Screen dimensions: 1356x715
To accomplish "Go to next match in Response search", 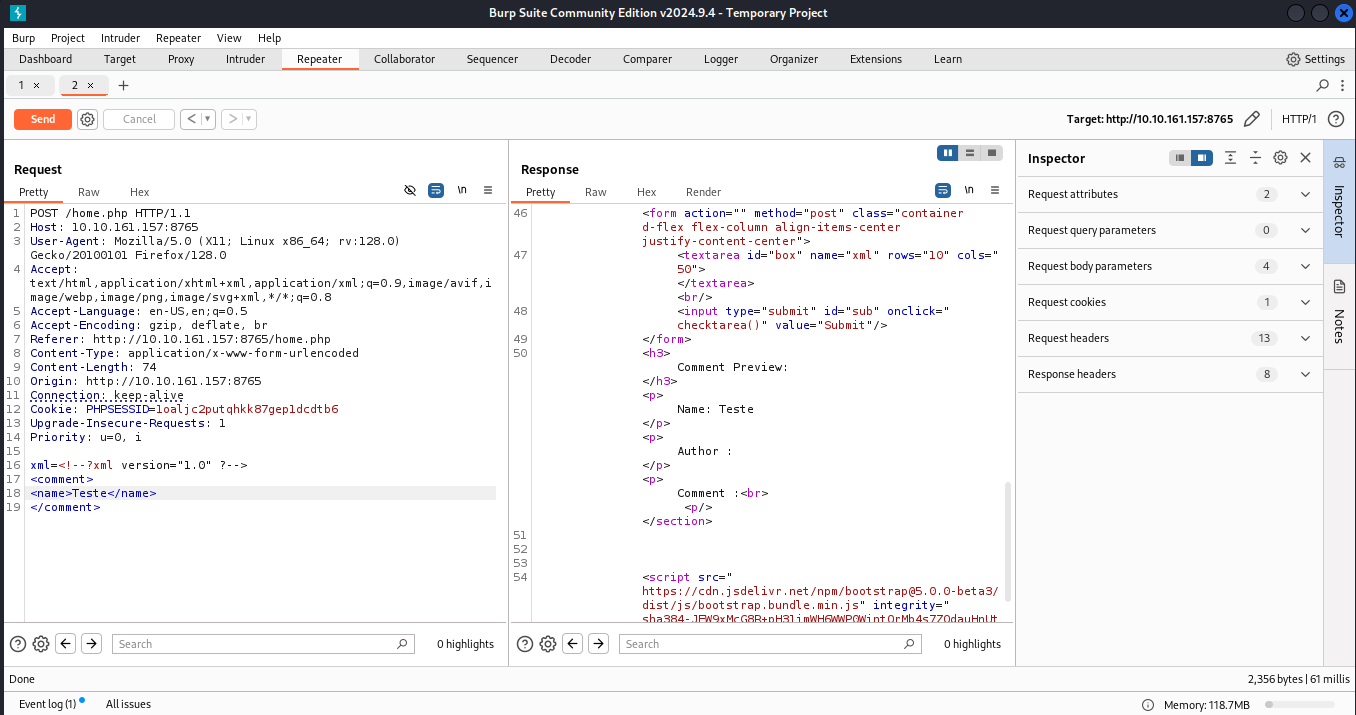I will pos(598,644).
